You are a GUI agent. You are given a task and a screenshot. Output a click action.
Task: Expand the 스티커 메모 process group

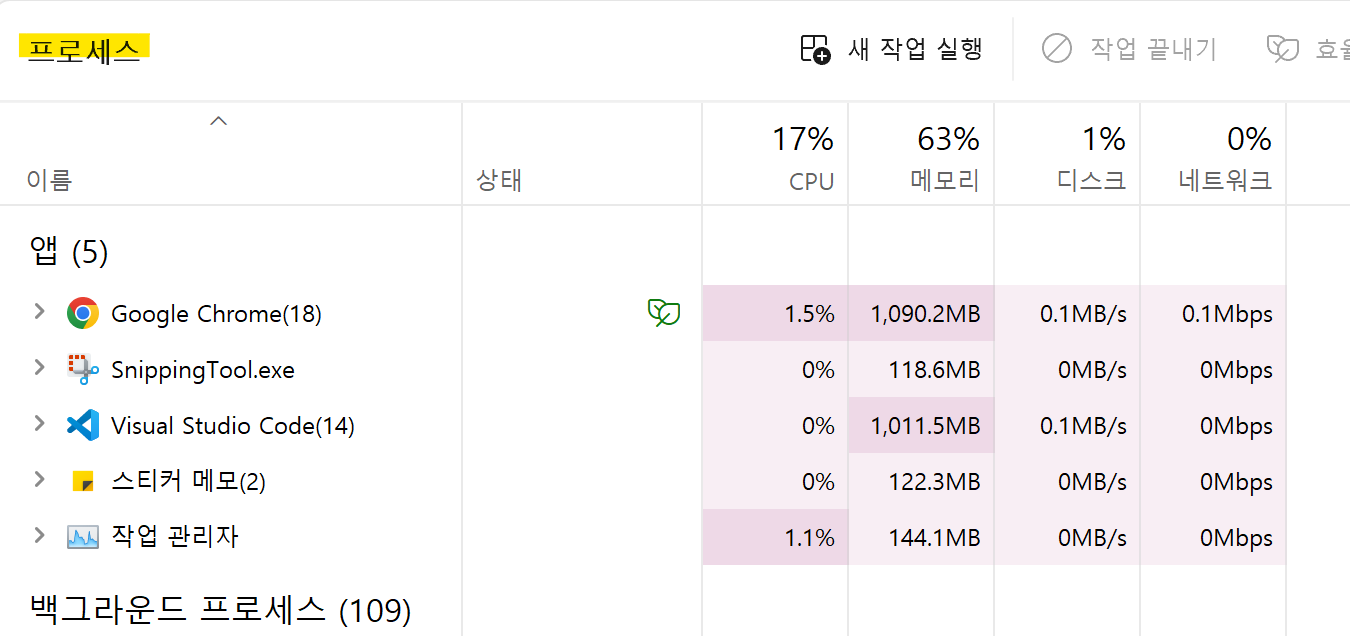(x=39, y=480)
